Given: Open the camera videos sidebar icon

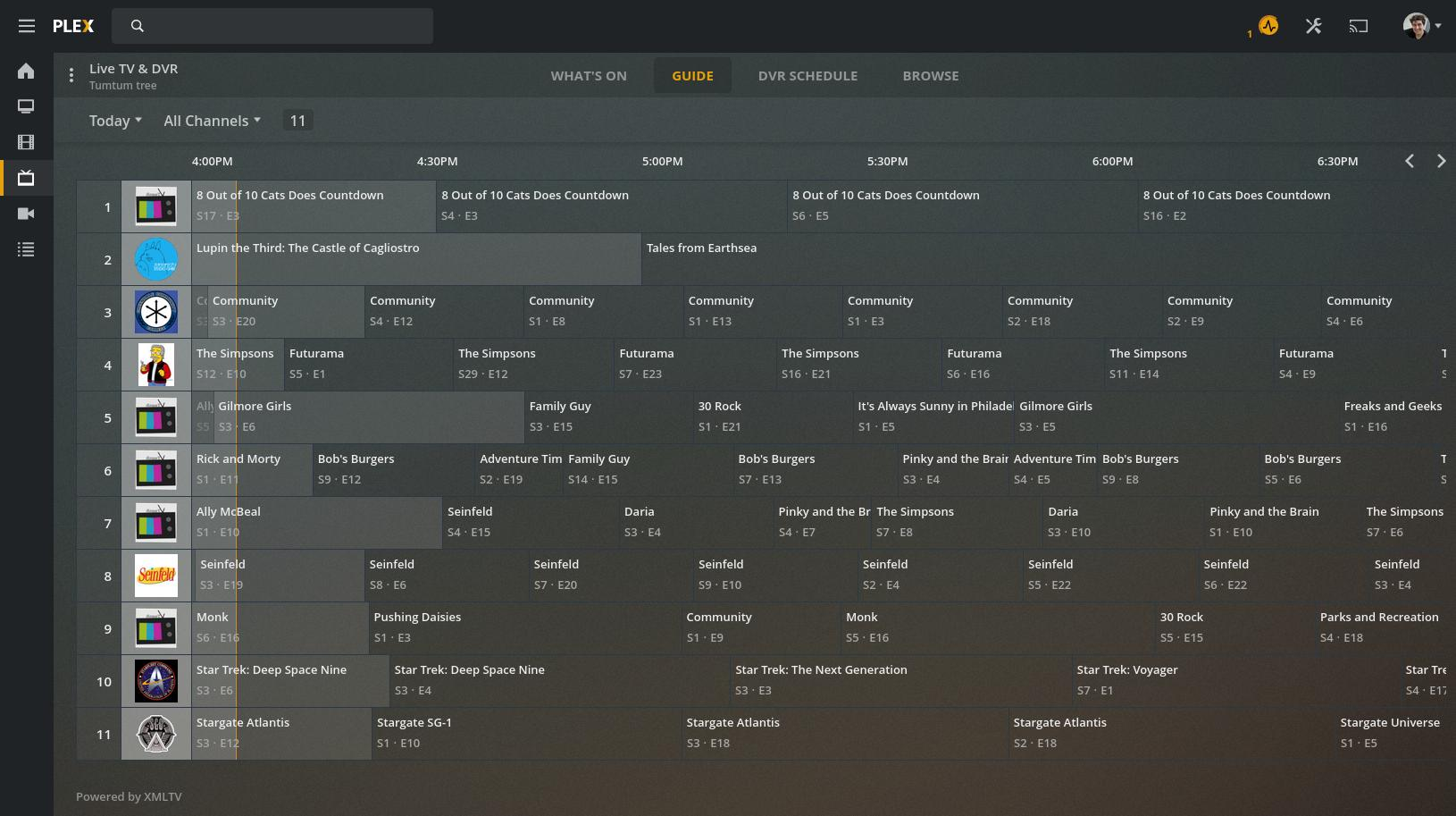Looking at the screenshot, I should point(26,214).
